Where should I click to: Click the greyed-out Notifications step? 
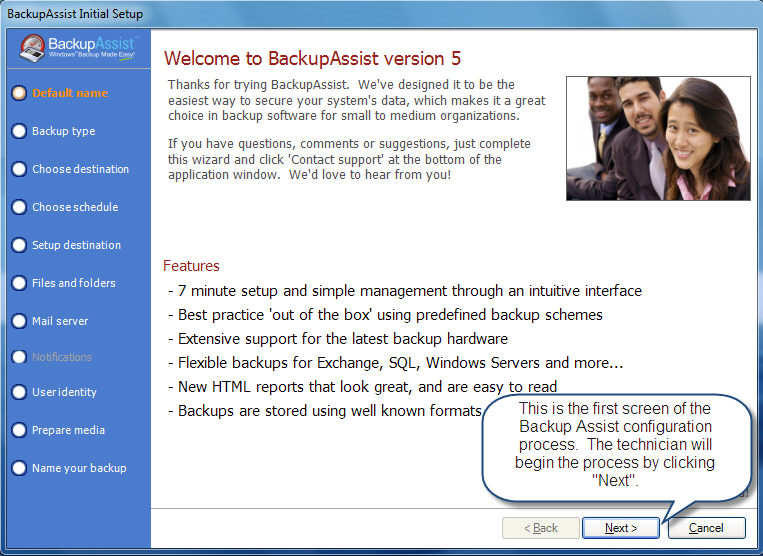[61, 357]
